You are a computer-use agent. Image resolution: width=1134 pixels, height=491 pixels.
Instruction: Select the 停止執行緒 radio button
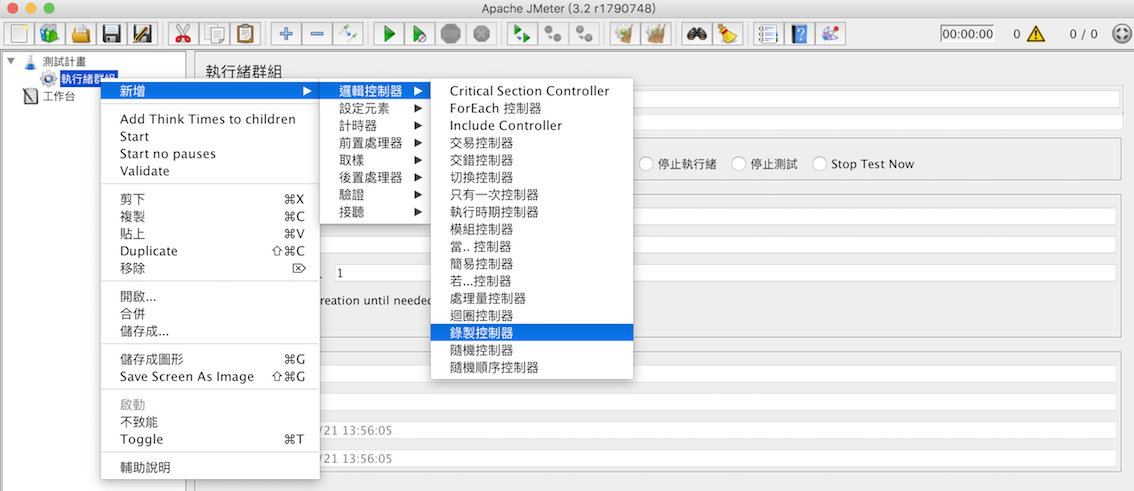coord(646,164)
